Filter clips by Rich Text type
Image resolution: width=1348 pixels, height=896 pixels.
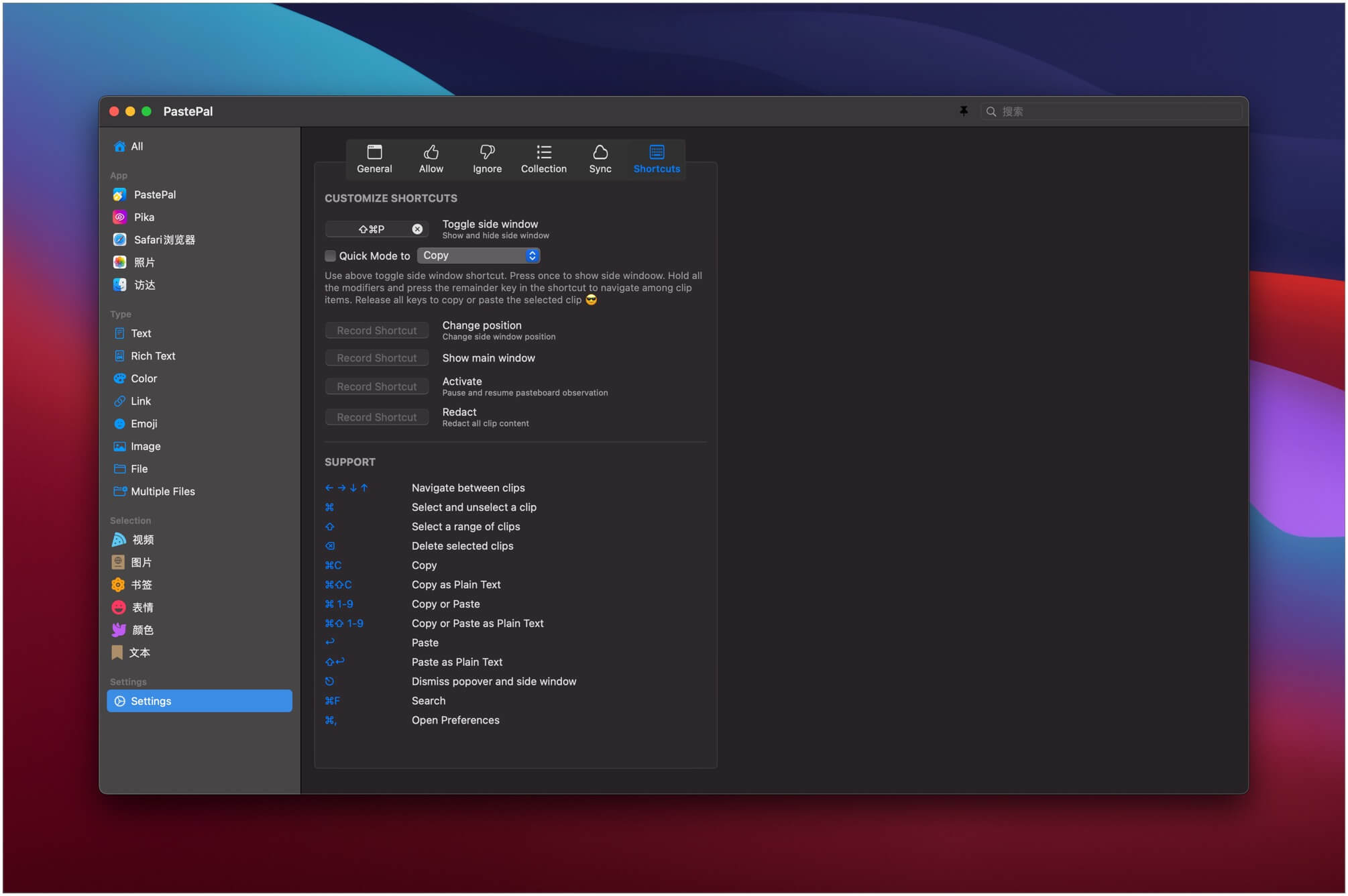click(199, 356)
